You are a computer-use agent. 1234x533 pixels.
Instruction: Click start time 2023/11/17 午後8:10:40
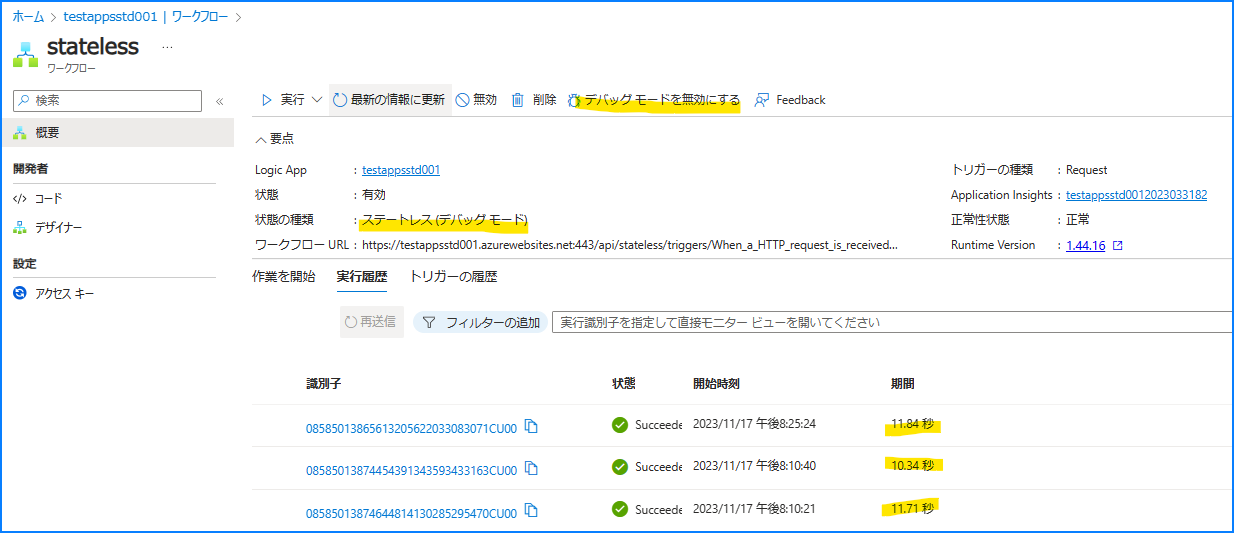click(x=754, y=466)
